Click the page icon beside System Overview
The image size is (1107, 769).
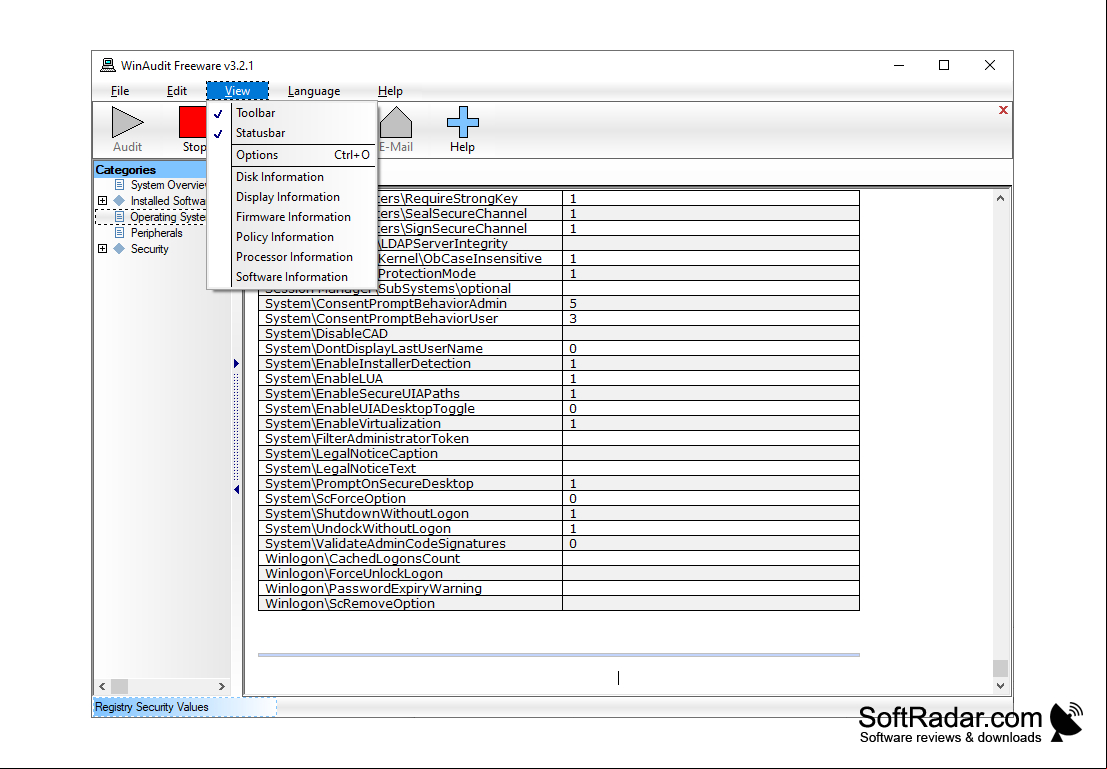click(x=119, y=185)
